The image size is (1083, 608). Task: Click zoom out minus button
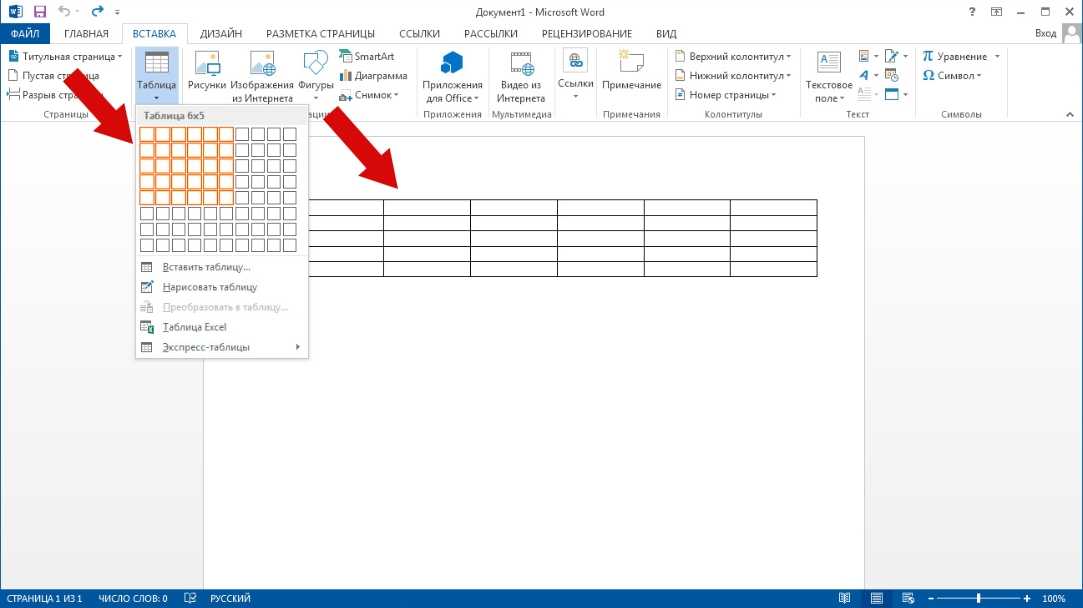point(931,598)
